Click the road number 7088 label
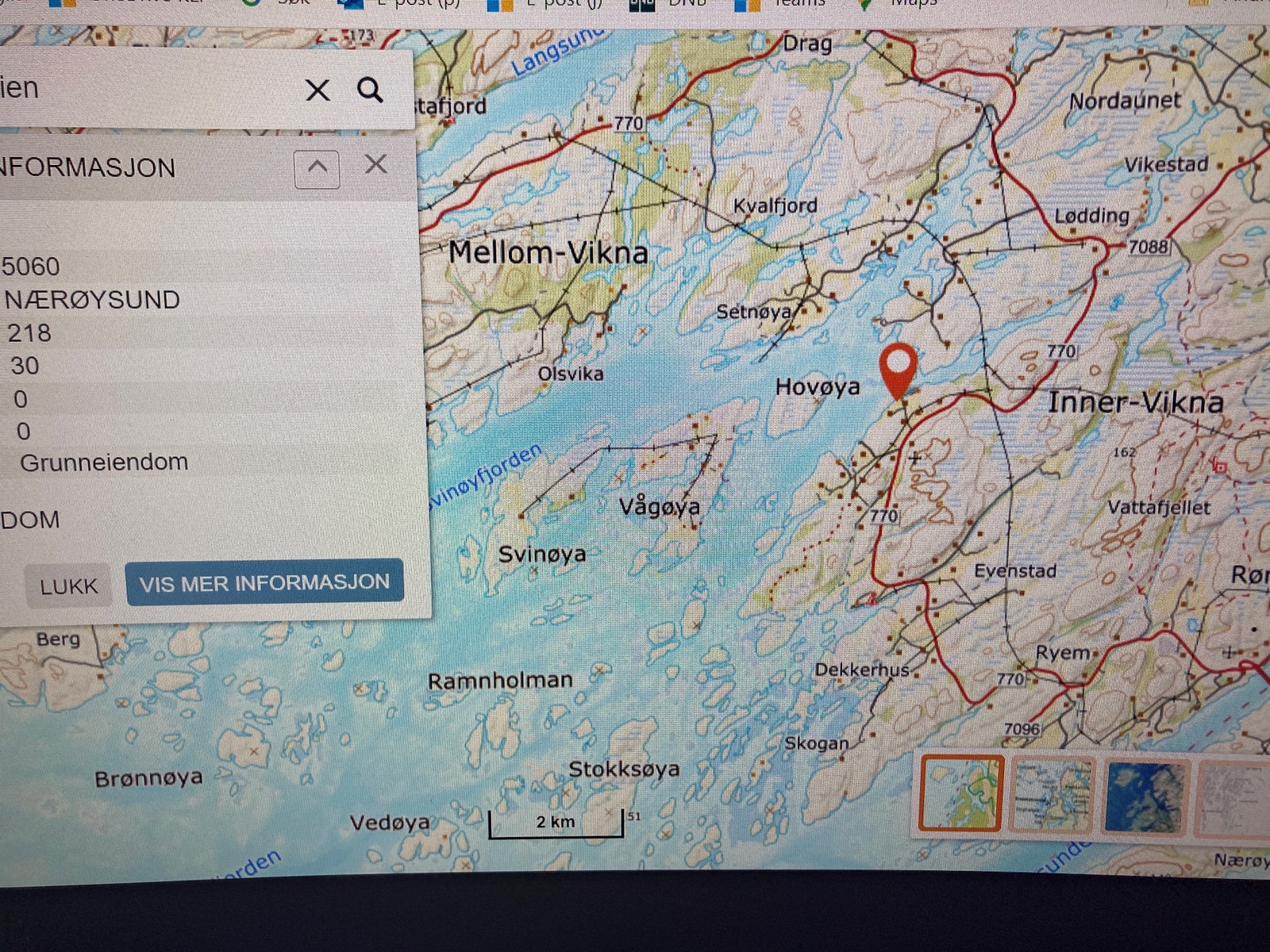1270x952 pixels. pyautogui.click(x=1149, y=247)
